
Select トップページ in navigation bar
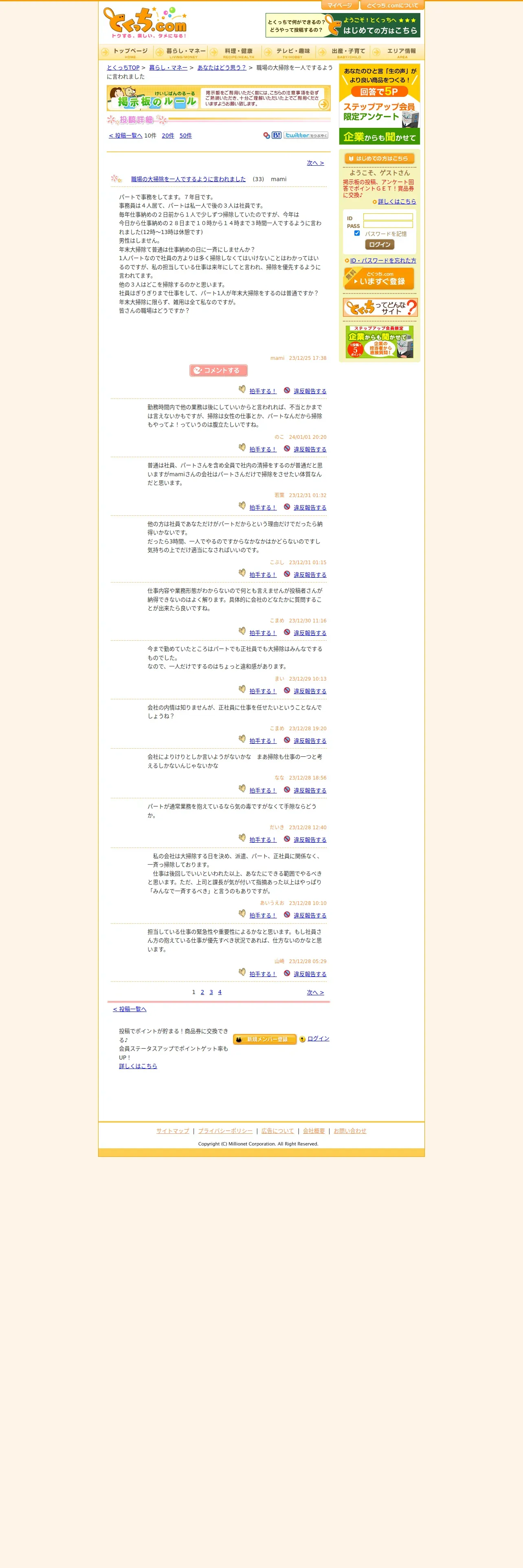[125, 53]
